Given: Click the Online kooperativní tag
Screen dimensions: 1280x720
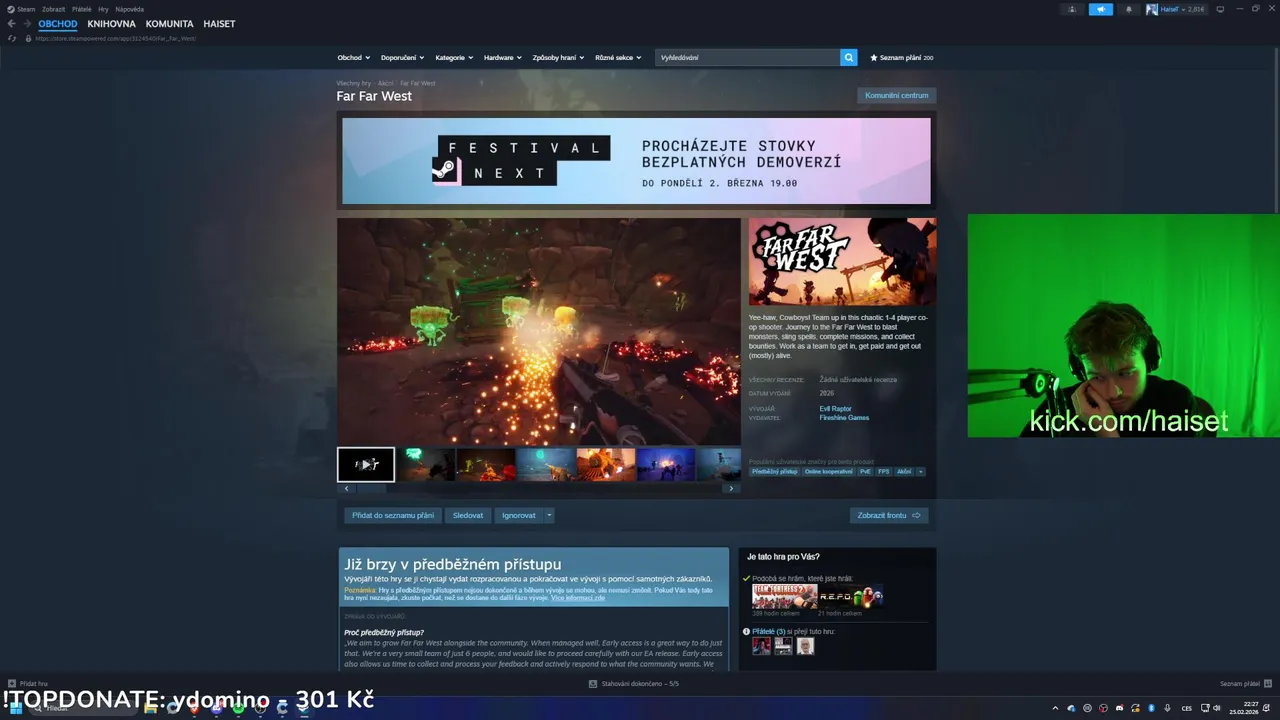Looking at the screenshot, I should click(829, 472).
